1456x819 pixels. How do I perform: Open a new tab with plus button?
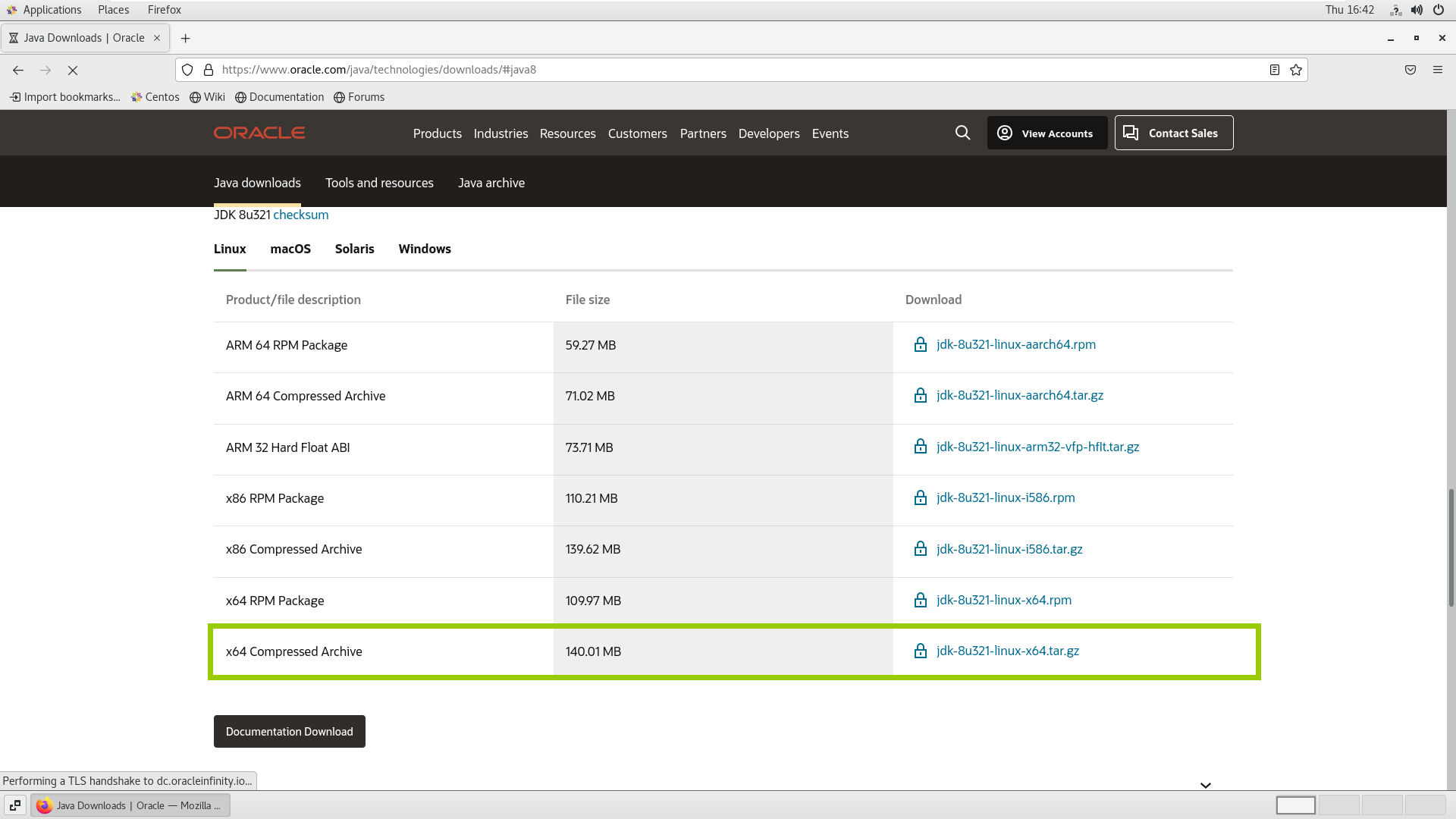coord(185,38)
